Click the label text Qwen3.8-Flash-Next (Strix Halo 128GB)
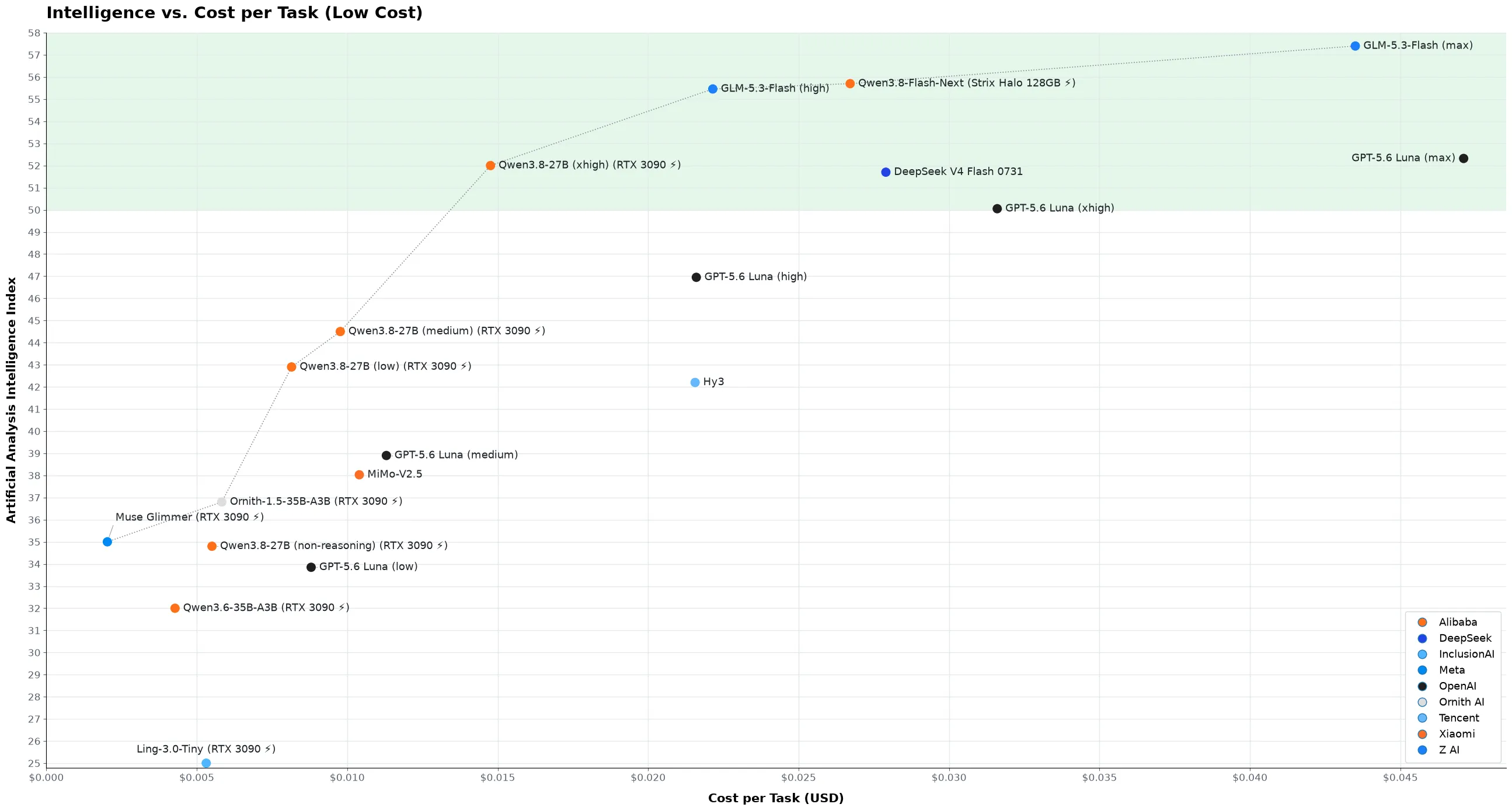Image resolution: width=1512 pixels, height=811 pixels. pyautogui.click(x=967, y=83)
